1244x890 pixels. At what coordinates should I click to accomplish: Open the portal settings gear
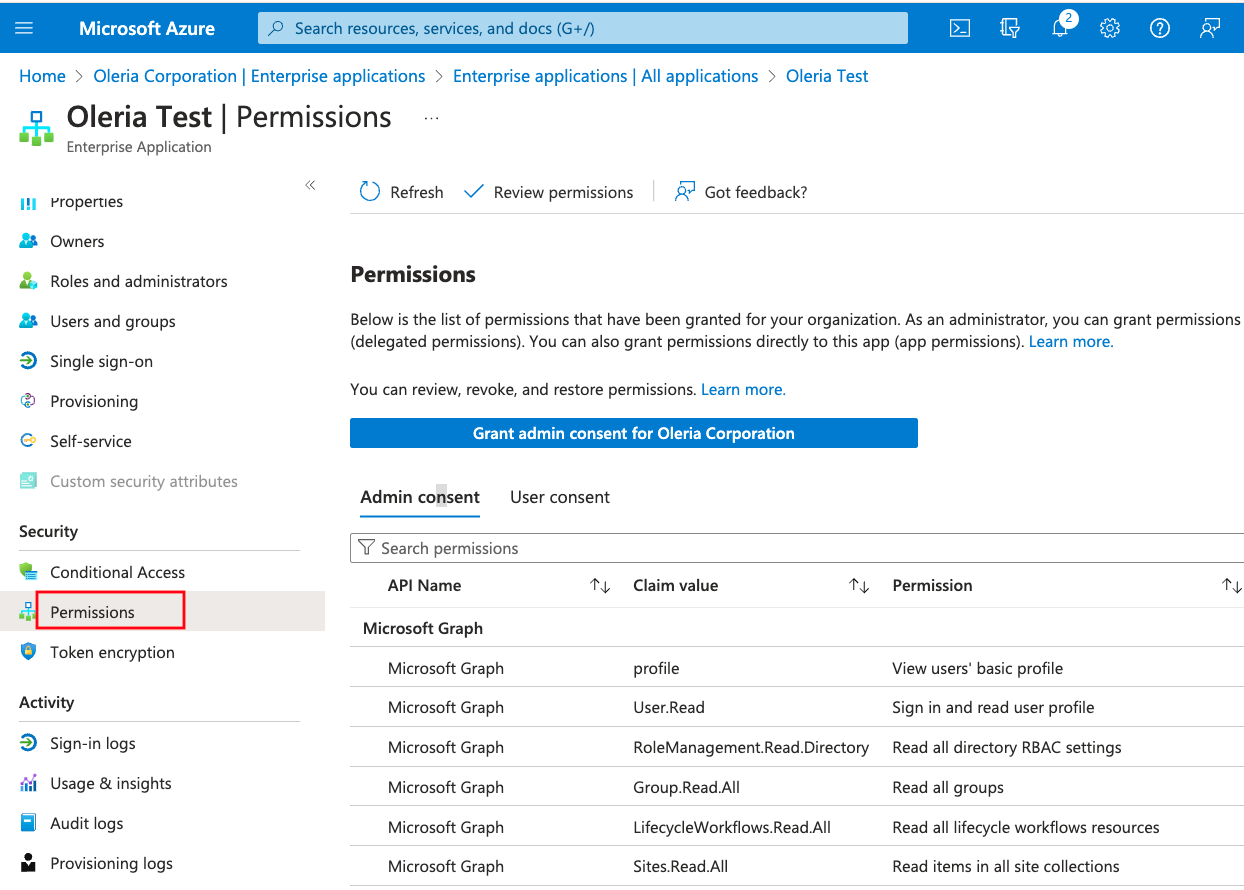pos(1109,27)
